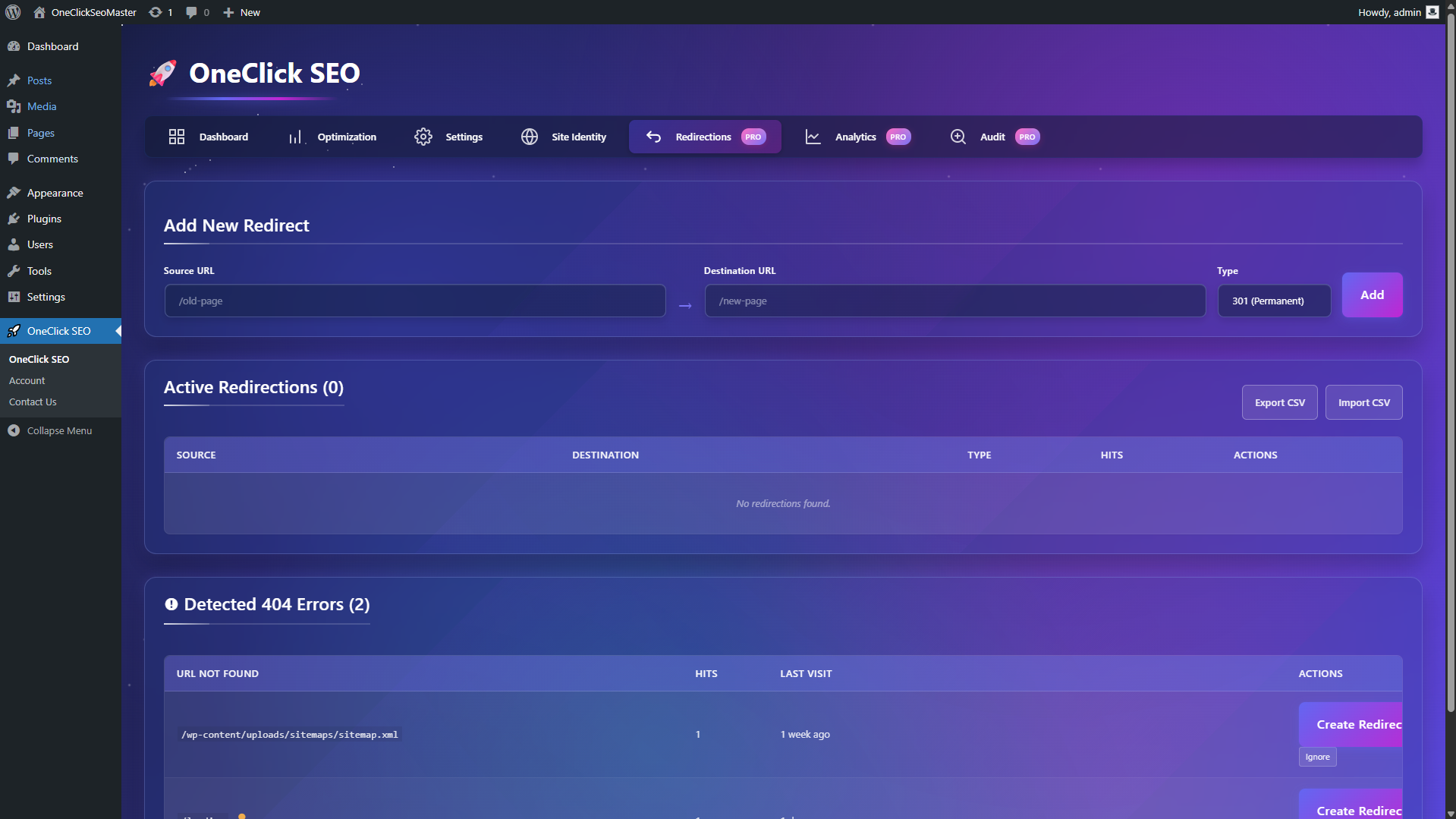Click the WordPress logo in admin bar
Screen dimensions: 1456x819
12,12
